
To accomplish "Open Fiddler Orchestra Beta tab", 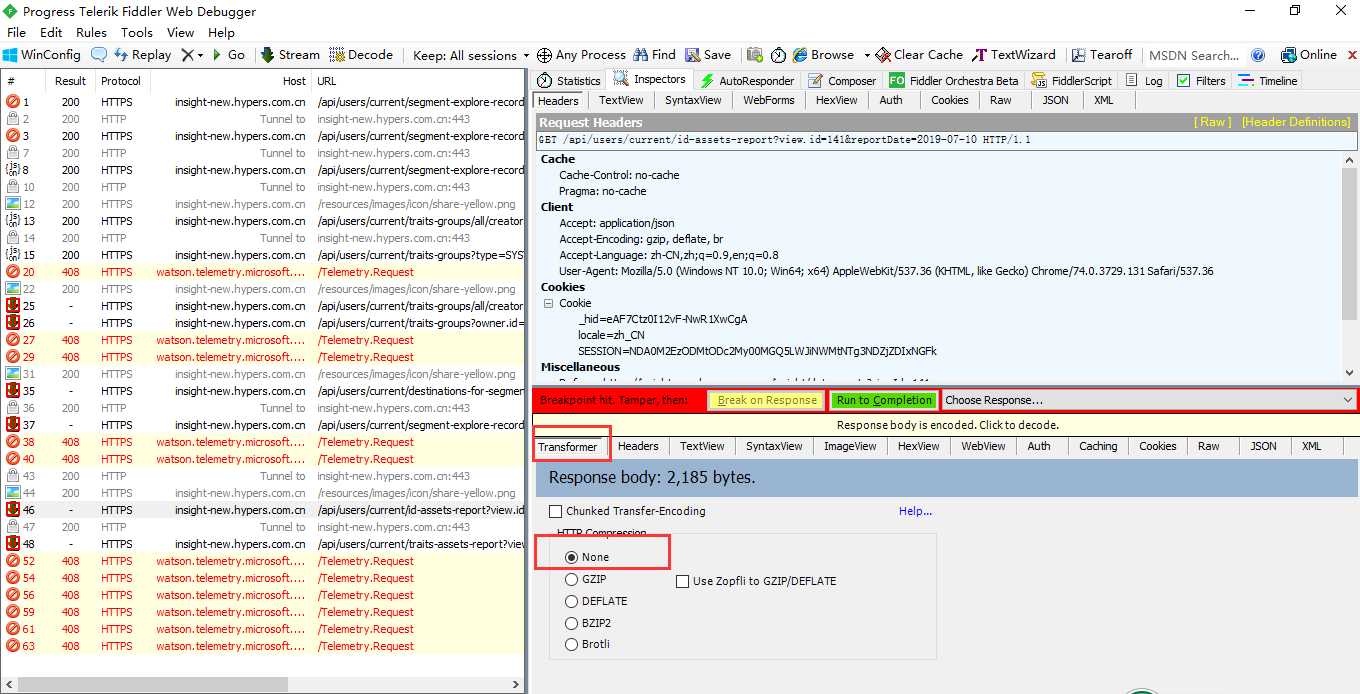I will [954, 80].
